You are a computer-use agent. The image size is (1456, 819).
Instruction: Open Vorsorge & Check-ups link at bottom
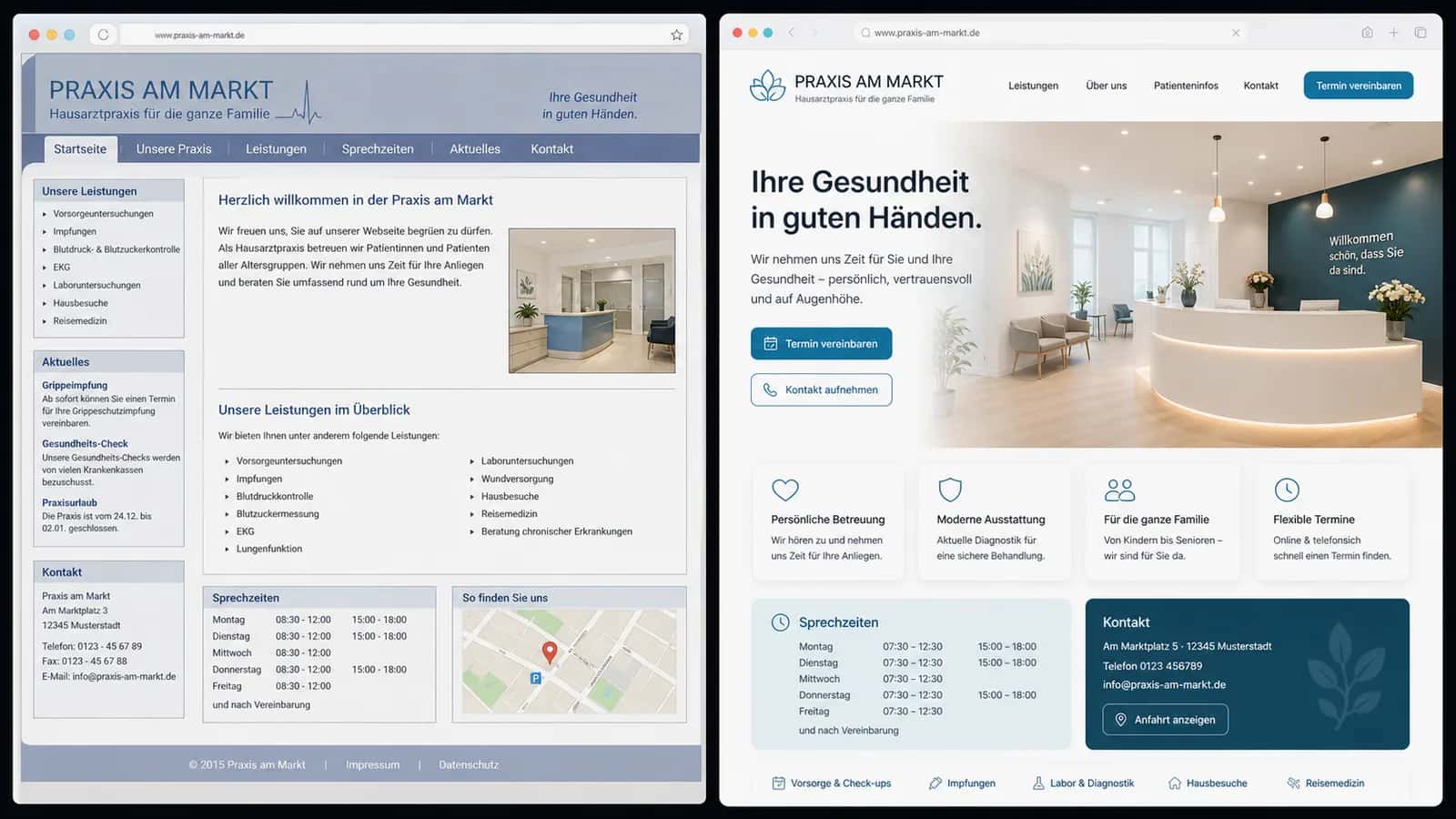coord(832,784)
